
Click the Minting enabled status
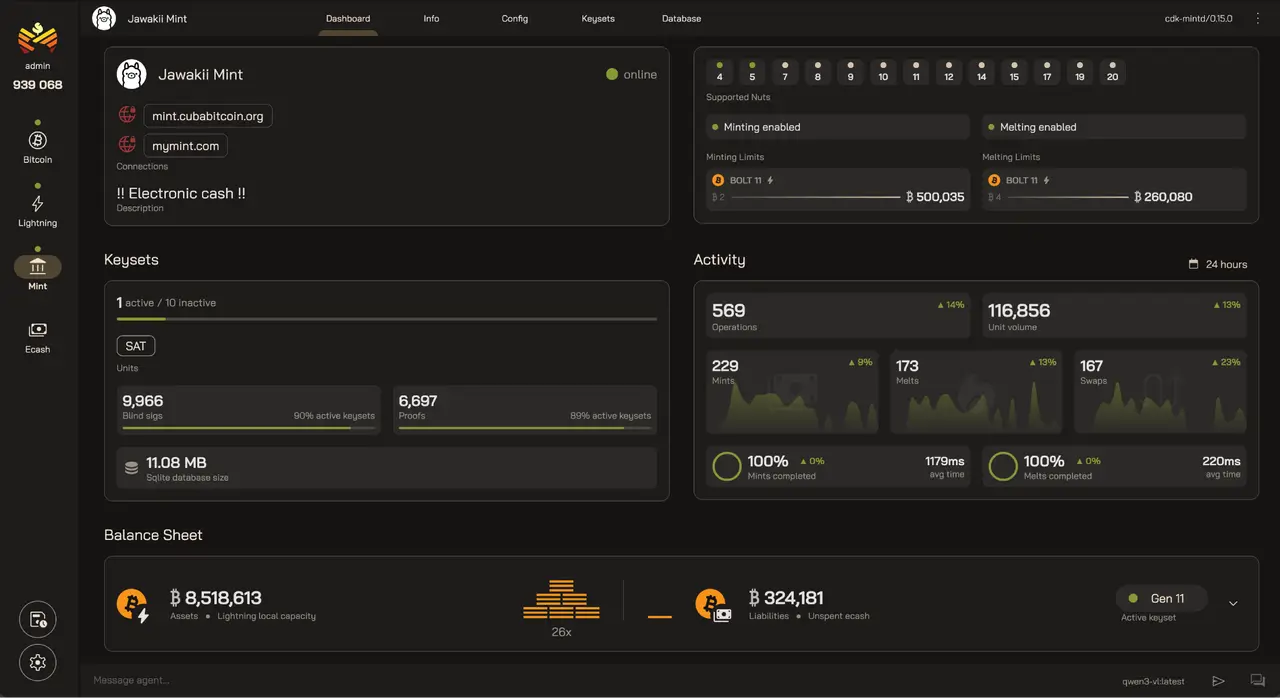click(x=837, y=127)
